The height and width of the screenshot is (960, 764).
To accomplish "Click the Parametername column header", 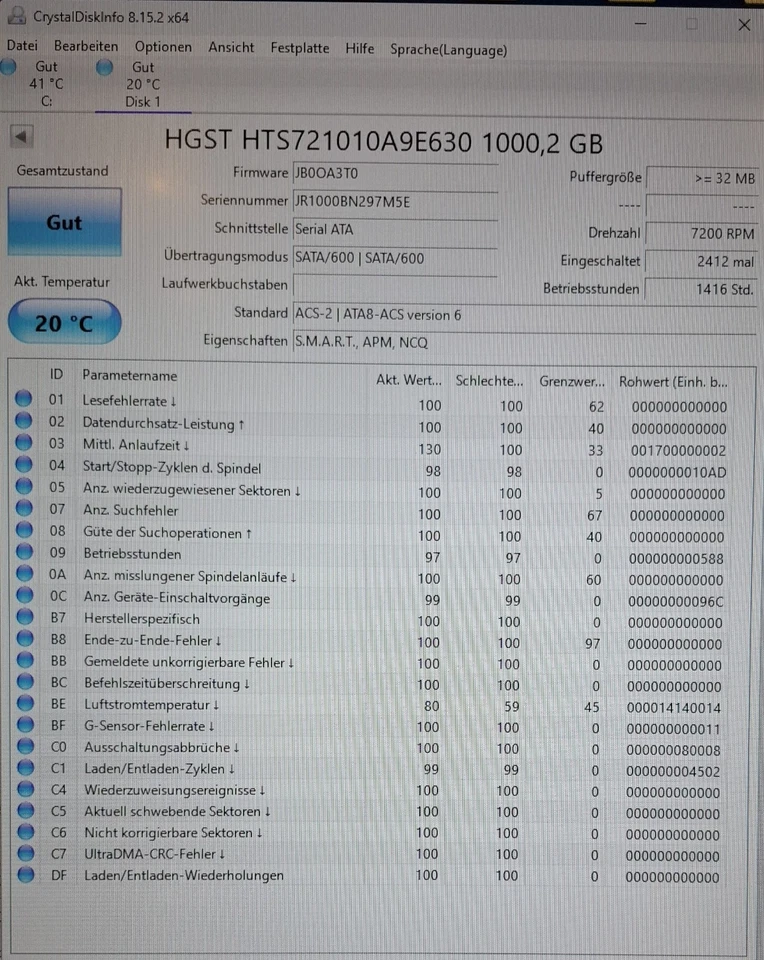I will click(x=130, y=375).
